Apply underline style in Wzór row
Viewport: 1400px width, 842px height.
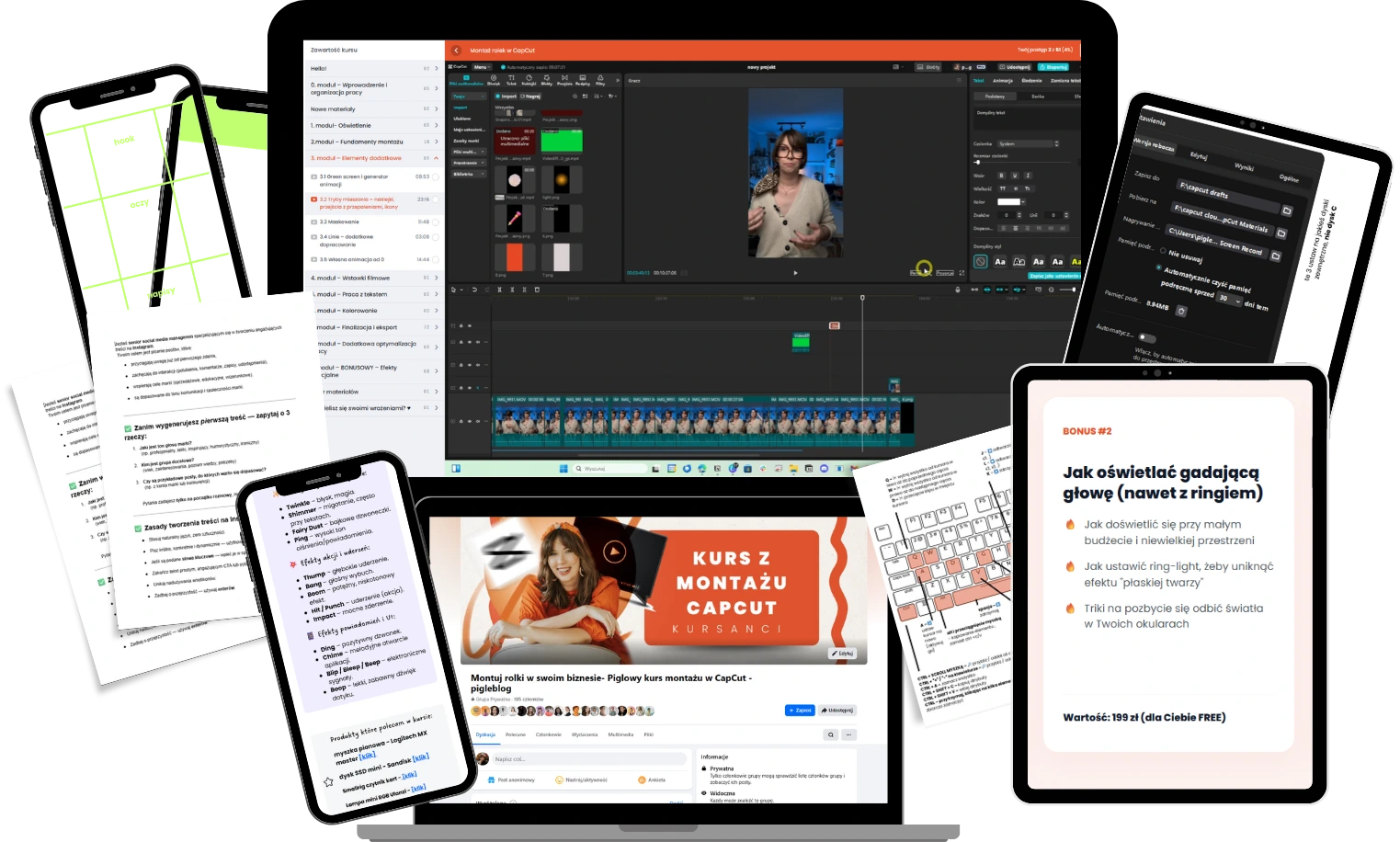[1015, 176]
